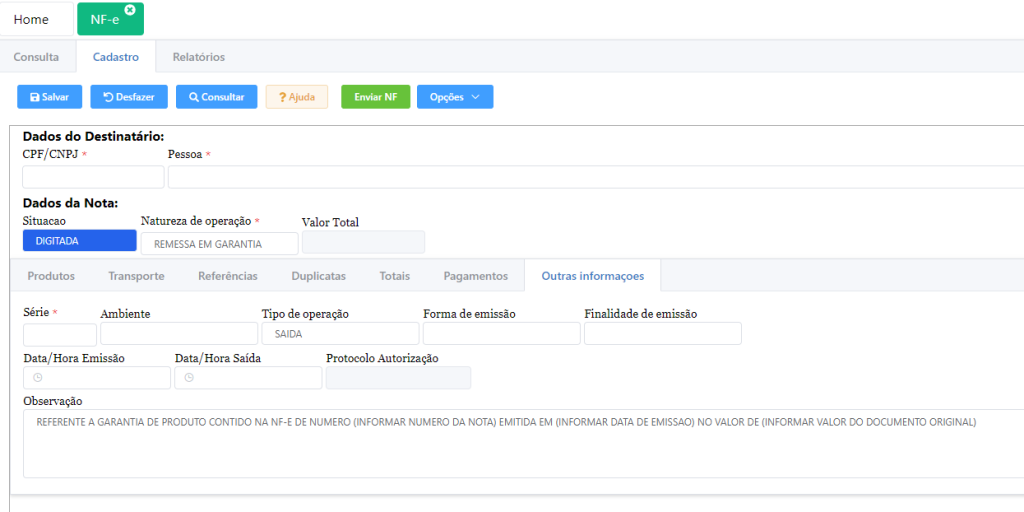Open the Home tab
The image size is (1024, 512).
coord(32,19)
